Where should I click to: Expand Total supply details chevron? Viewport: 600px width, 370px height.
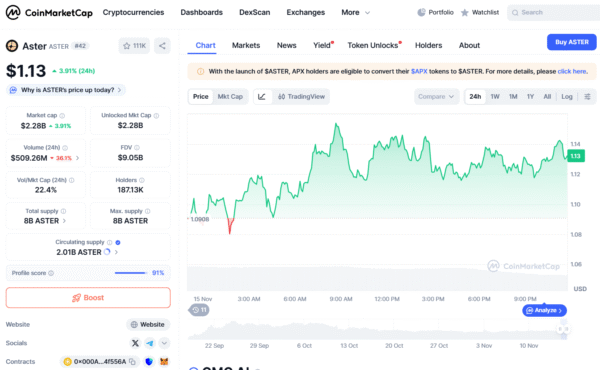pyautogui.click(x=64, y=221)
